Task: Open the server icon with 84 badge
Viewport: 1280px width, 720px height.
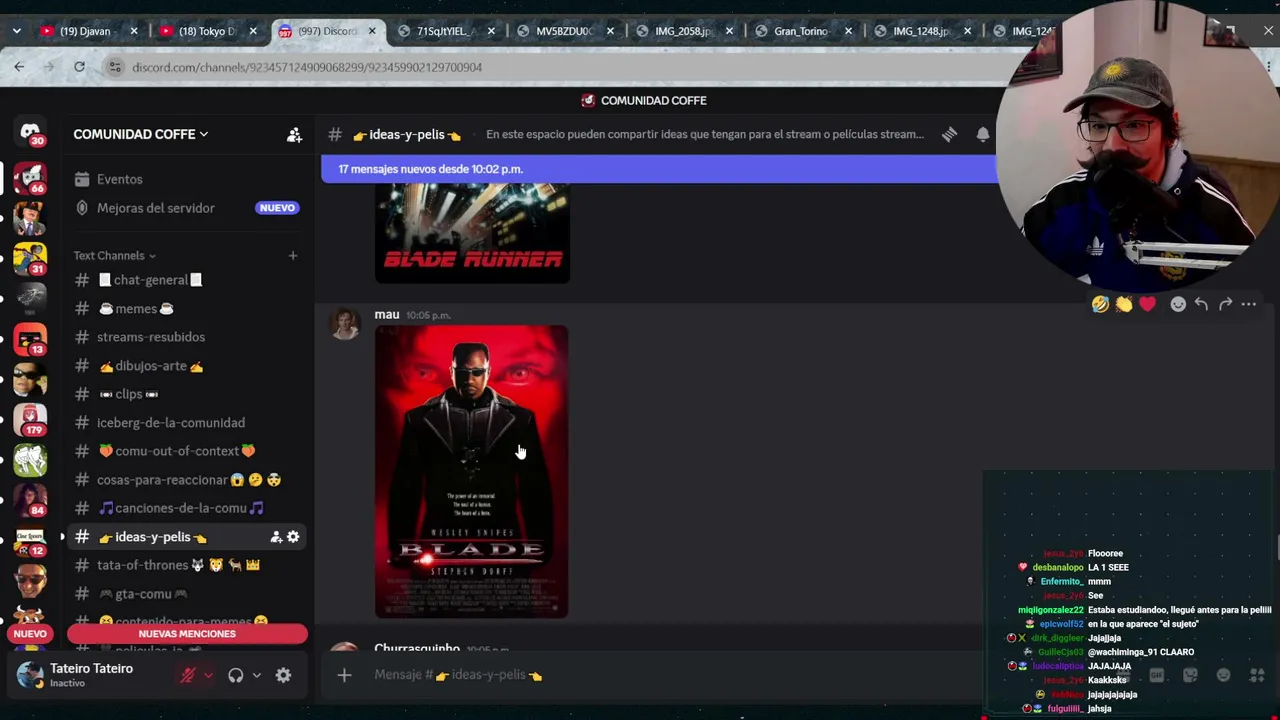Action: click(30, 500)
